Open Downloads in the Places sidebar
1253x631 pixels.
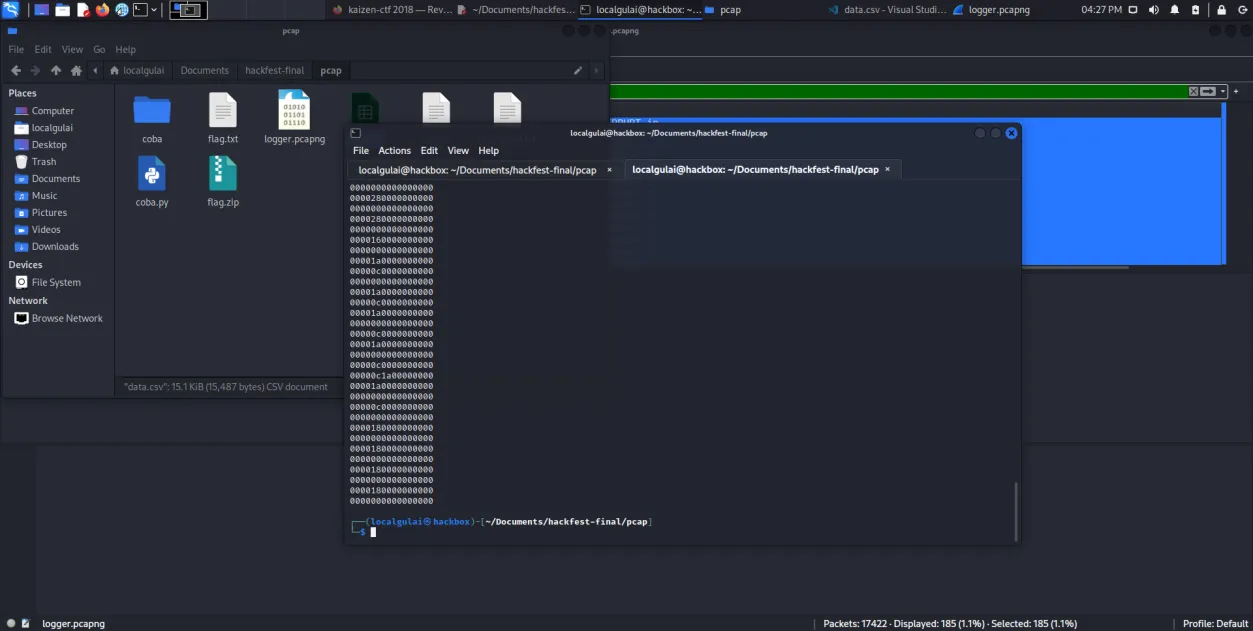click(x=55, y=247)
